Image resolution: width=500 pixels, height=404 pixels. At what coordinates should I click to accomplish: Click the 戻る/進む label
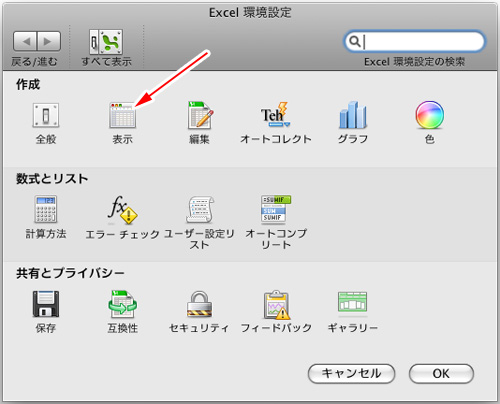point(34,61)
